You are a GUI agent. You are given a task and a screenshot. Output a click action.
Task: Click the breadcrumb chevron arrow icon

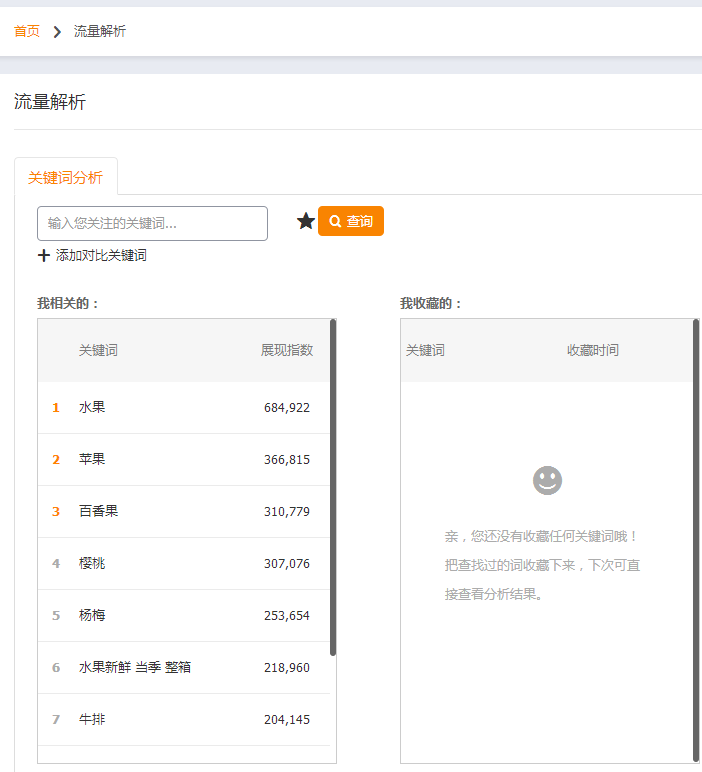tap(57, 32)
